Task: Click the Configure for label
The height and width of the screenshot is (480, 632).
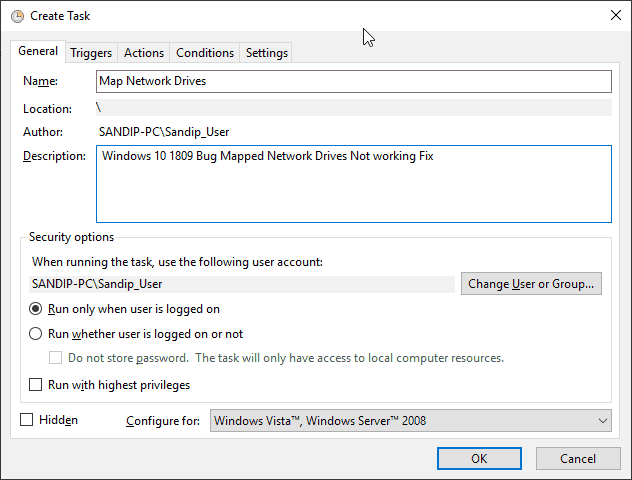Action: click(163, 421)
